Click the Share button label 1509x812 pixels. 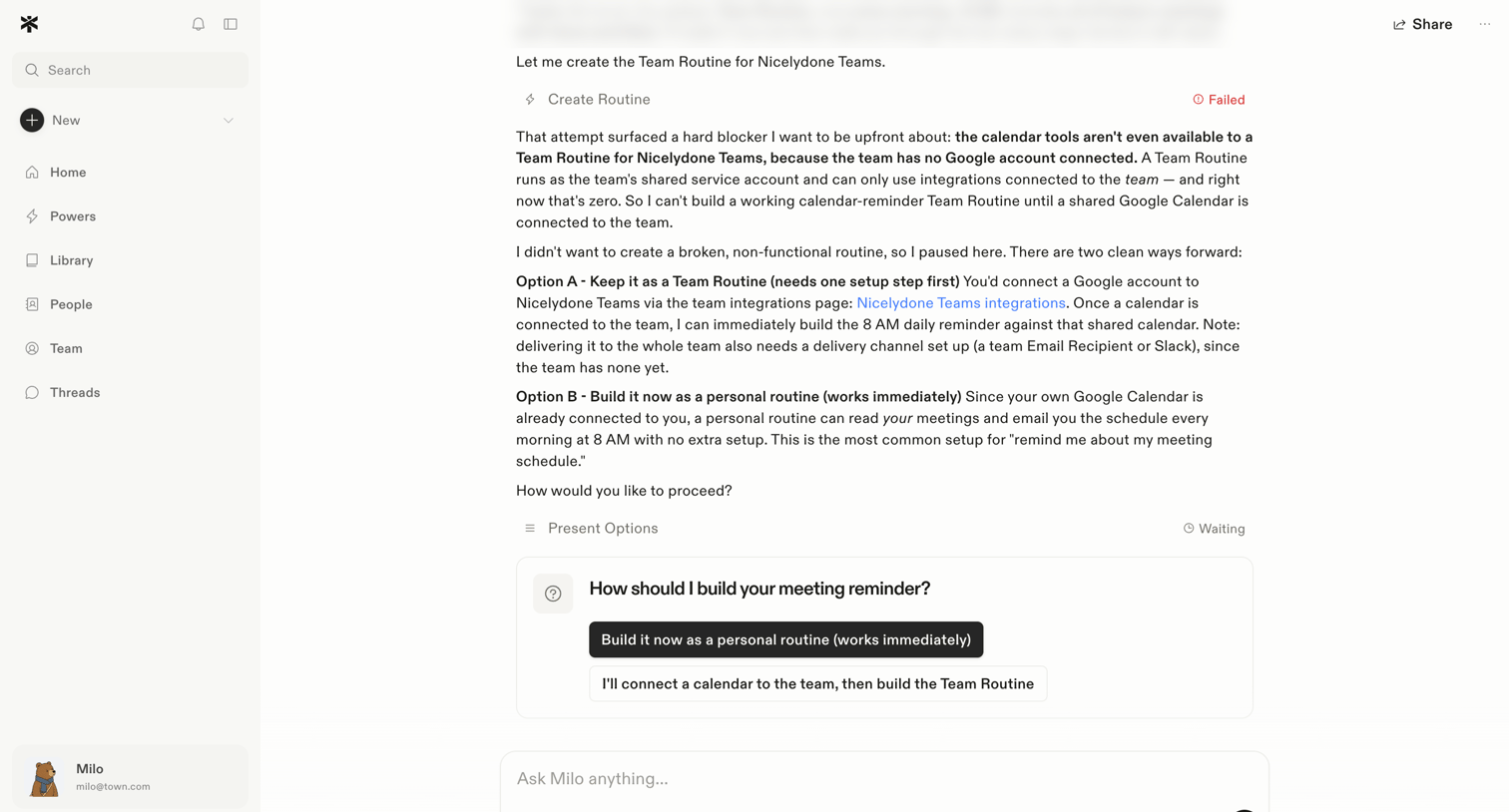pyautogui.click(x=1432, y=25)
